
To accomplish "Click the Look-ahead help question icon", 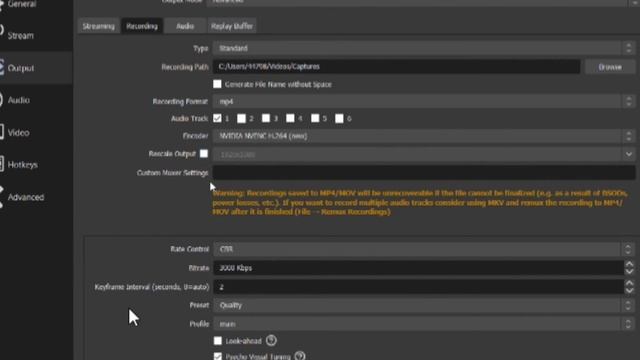I will [x=271, y=340].
